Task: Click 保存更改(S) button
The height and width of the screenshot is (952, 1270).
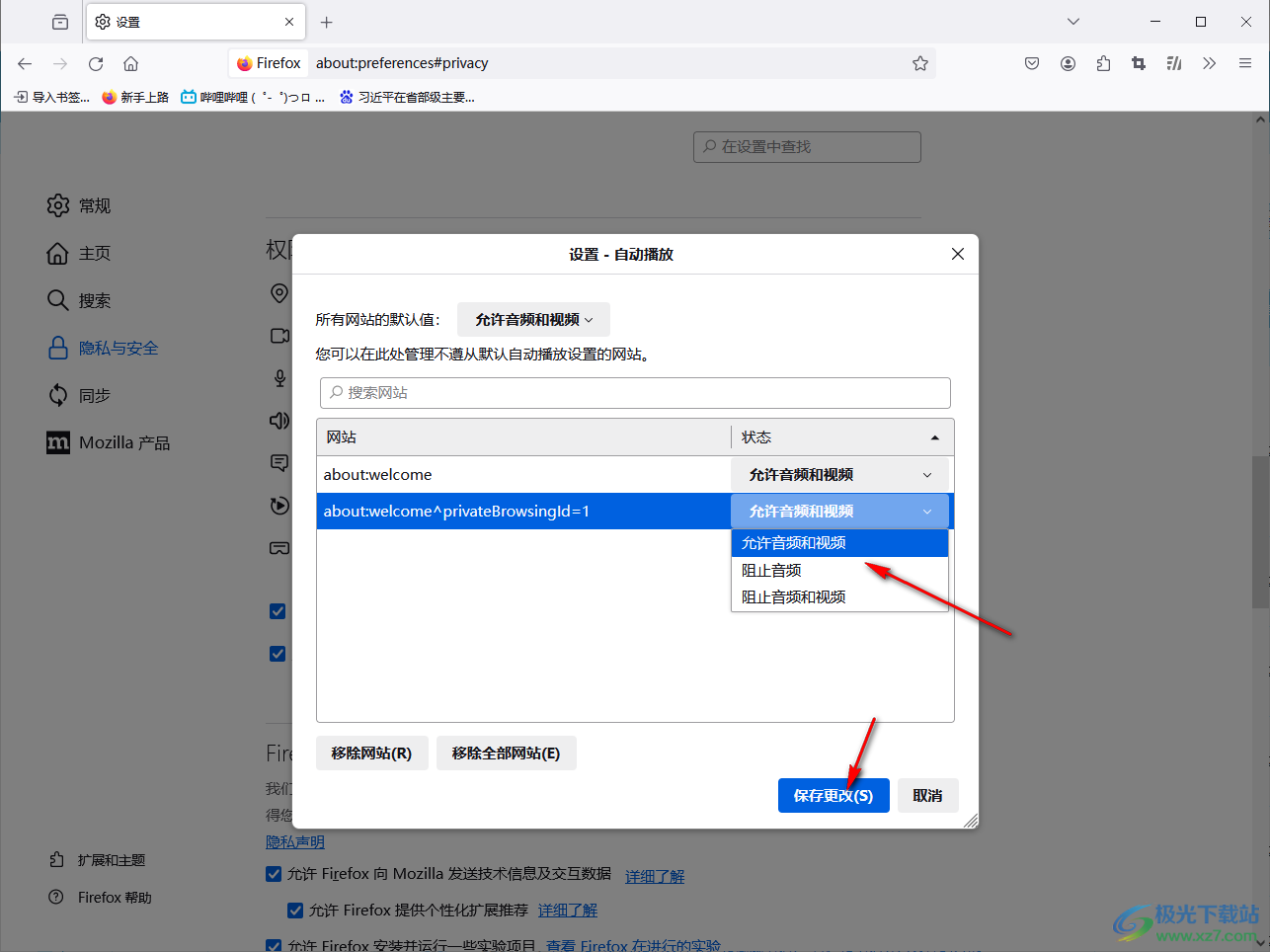Action: [x=833, y=795]
